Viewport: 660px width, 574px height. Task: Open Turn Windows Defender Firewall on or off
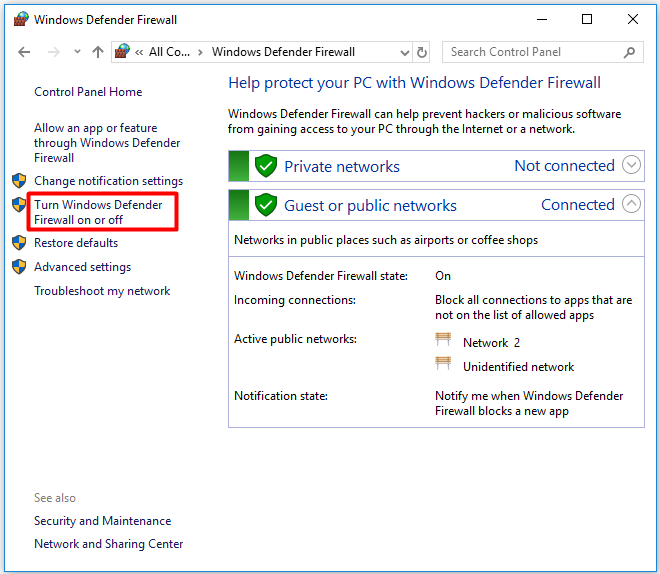pos(98,212)
